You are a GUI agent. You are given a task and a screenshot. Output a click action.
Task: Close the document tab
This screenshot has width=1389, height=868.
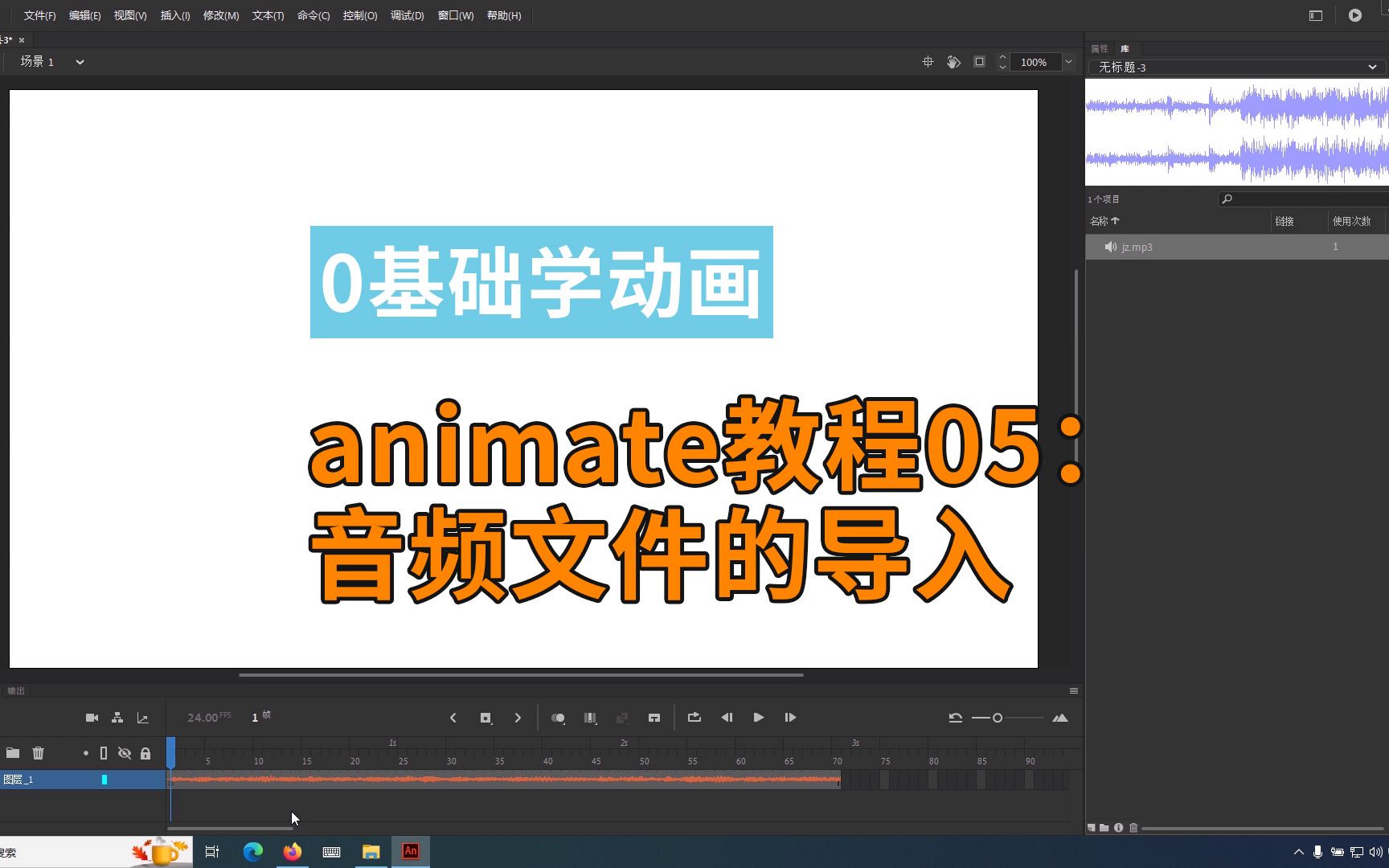[22, 40]
